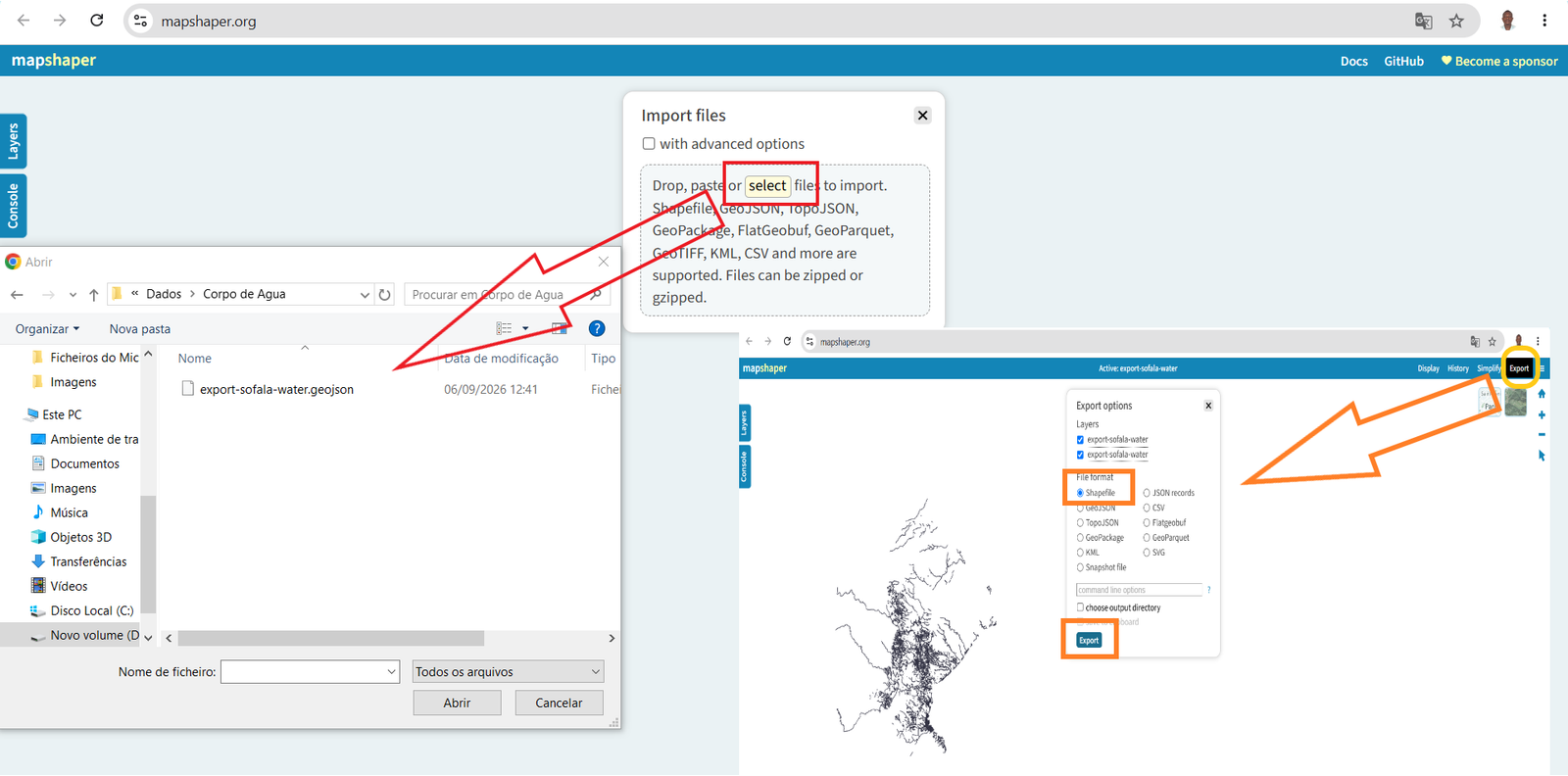Click the translate page icon in the top address bar

click(1424, 21)
